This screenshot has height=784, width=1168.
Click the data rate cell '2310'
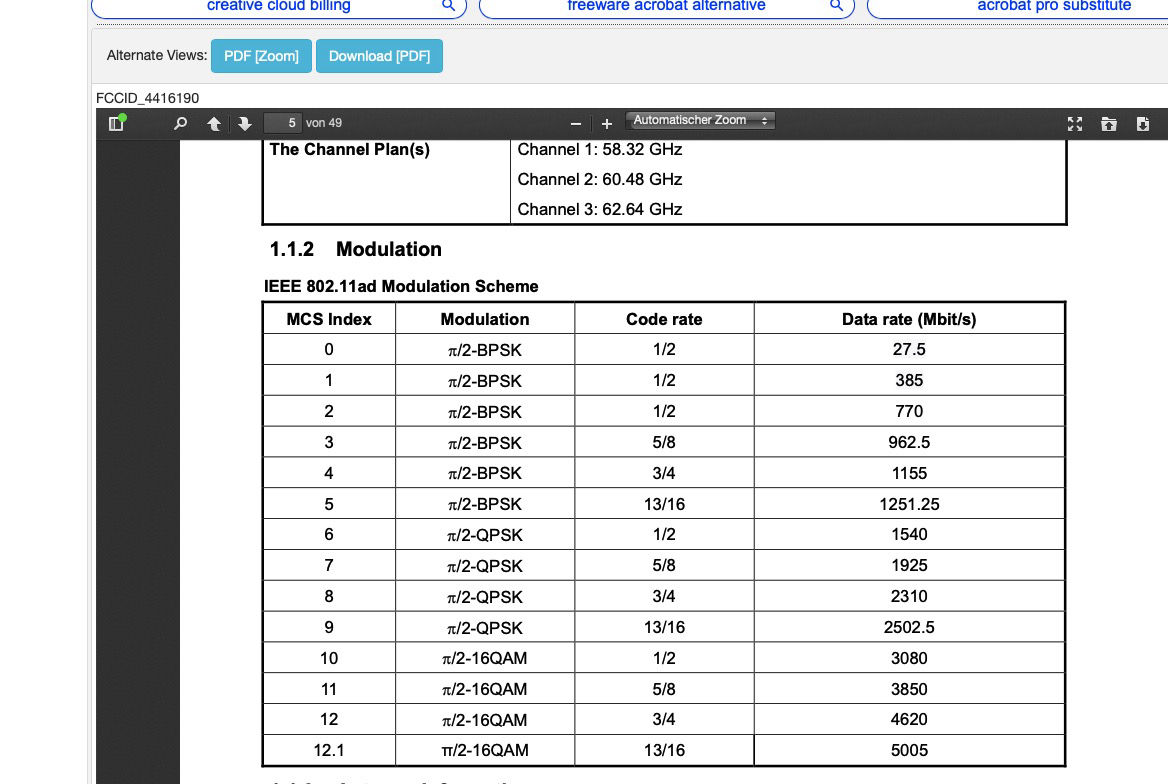tap(909, 596)
